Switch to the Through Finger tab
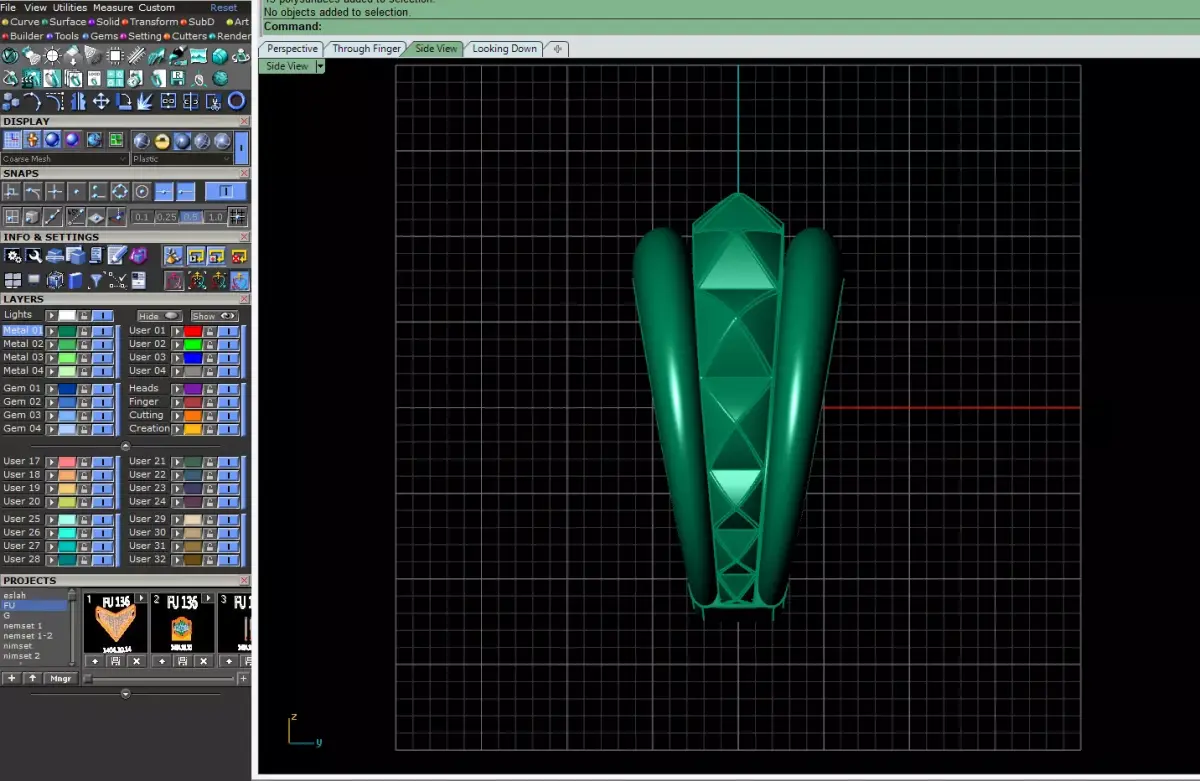This screenshot has width=1200, height=781. coord(366,48)
